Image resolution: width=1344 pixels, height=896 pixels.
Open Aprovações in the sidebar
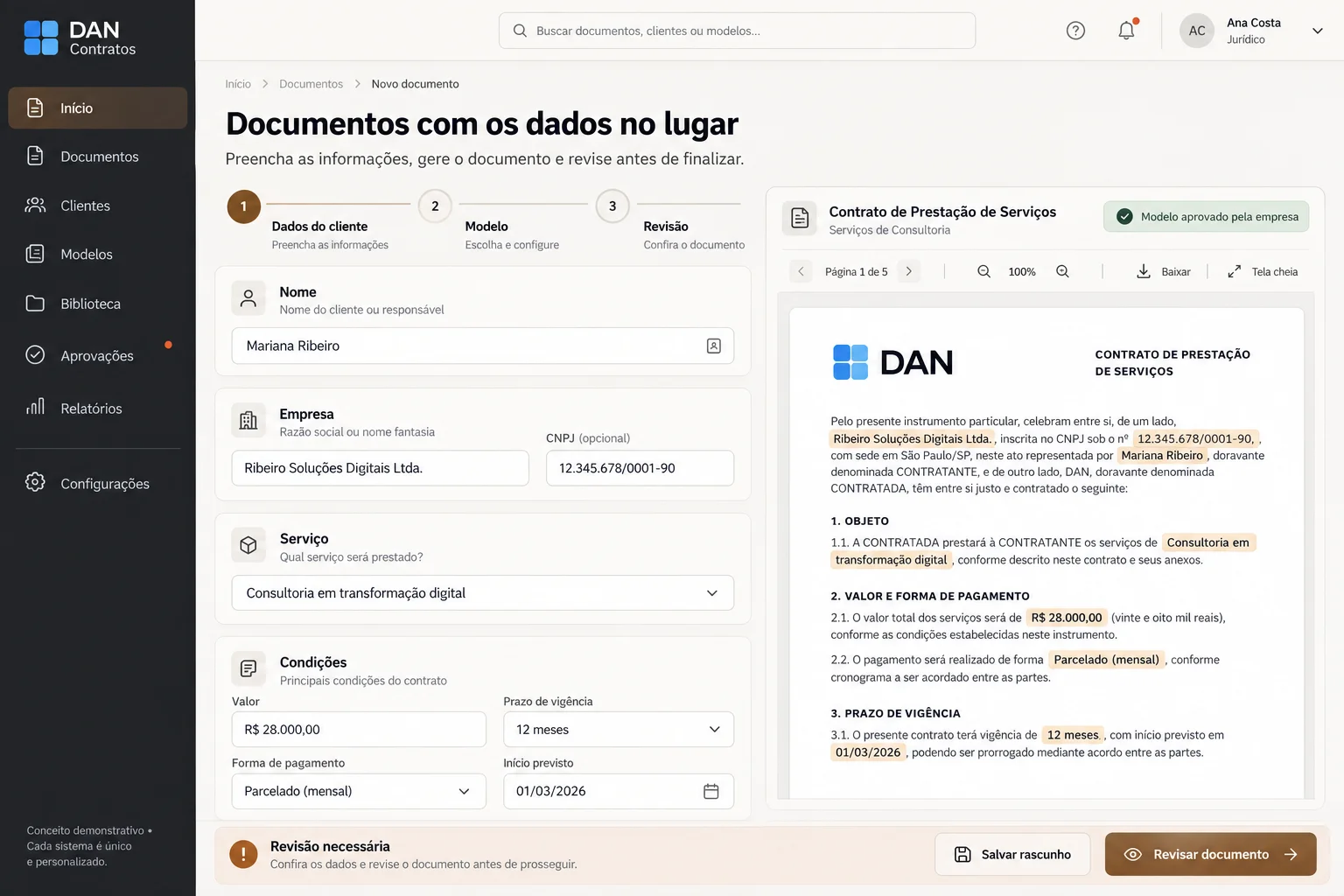98,355
